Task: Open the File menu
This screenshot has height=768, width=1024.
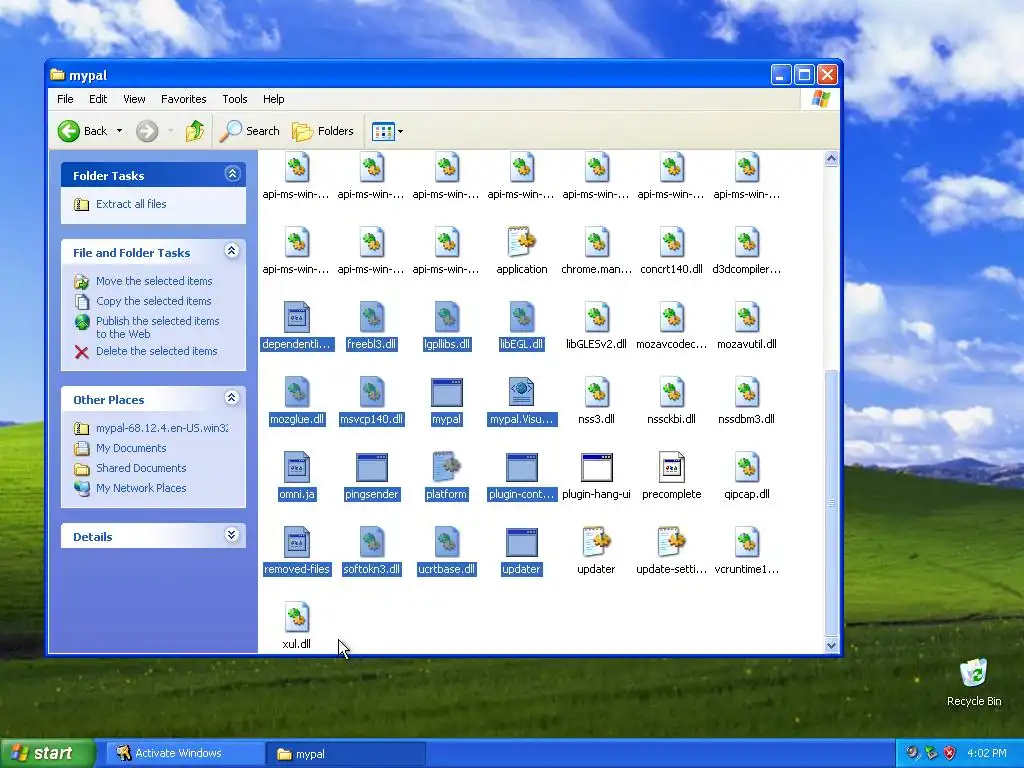Action: (x=65, y=99)
